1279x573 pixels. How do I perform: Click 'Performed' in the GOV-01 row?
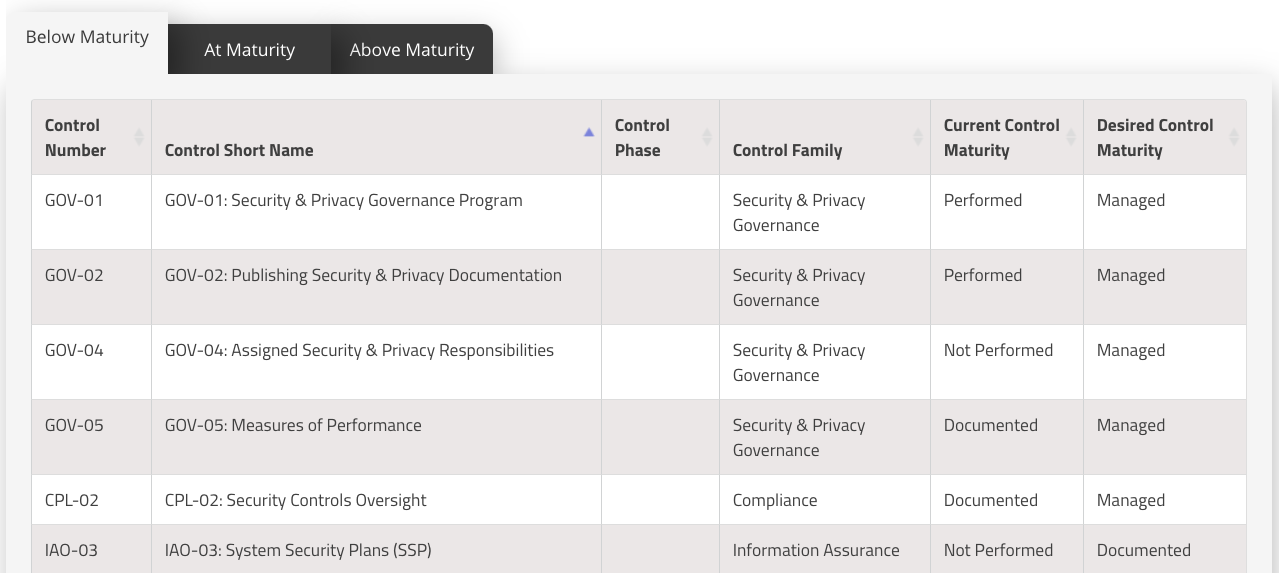(983, 200)
